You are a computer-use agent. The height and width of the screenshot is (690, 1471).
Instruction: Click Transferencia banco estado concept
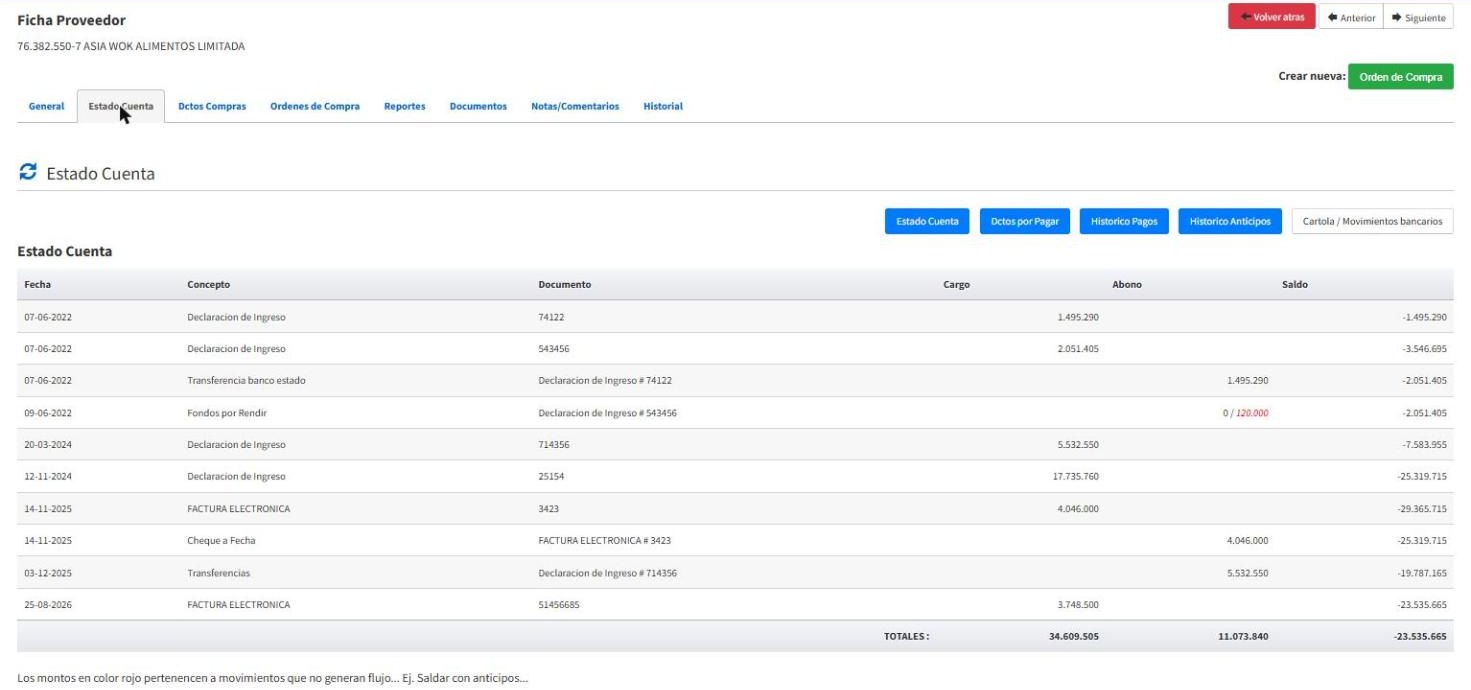[246, 381]
